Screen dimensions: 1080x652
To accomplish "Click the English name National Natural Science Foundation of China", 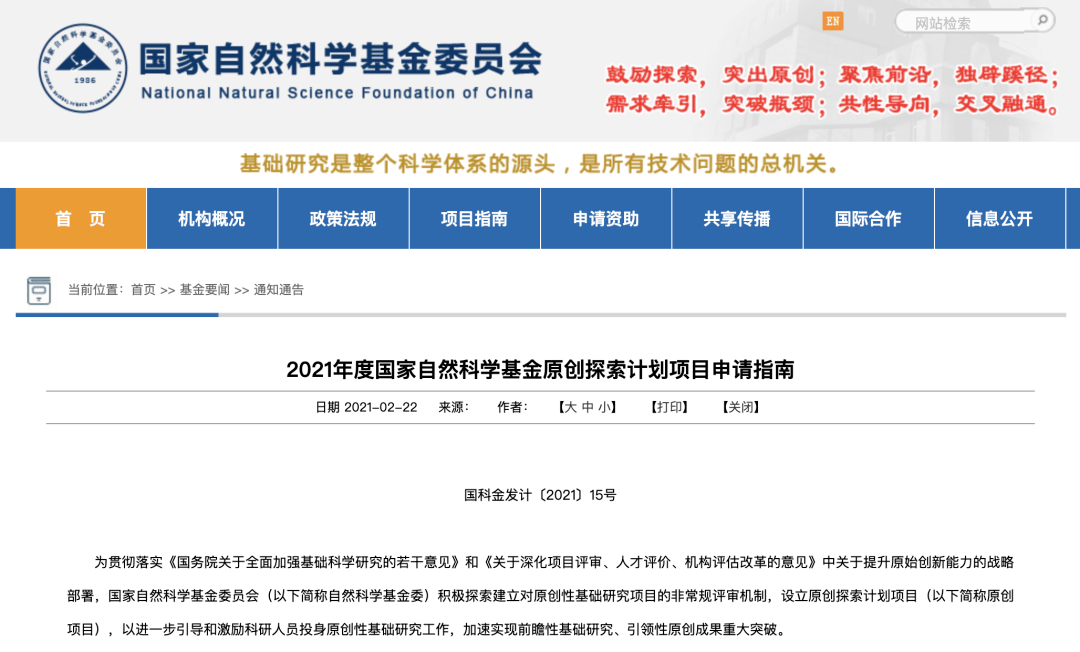I will click(x=337, y=93).
